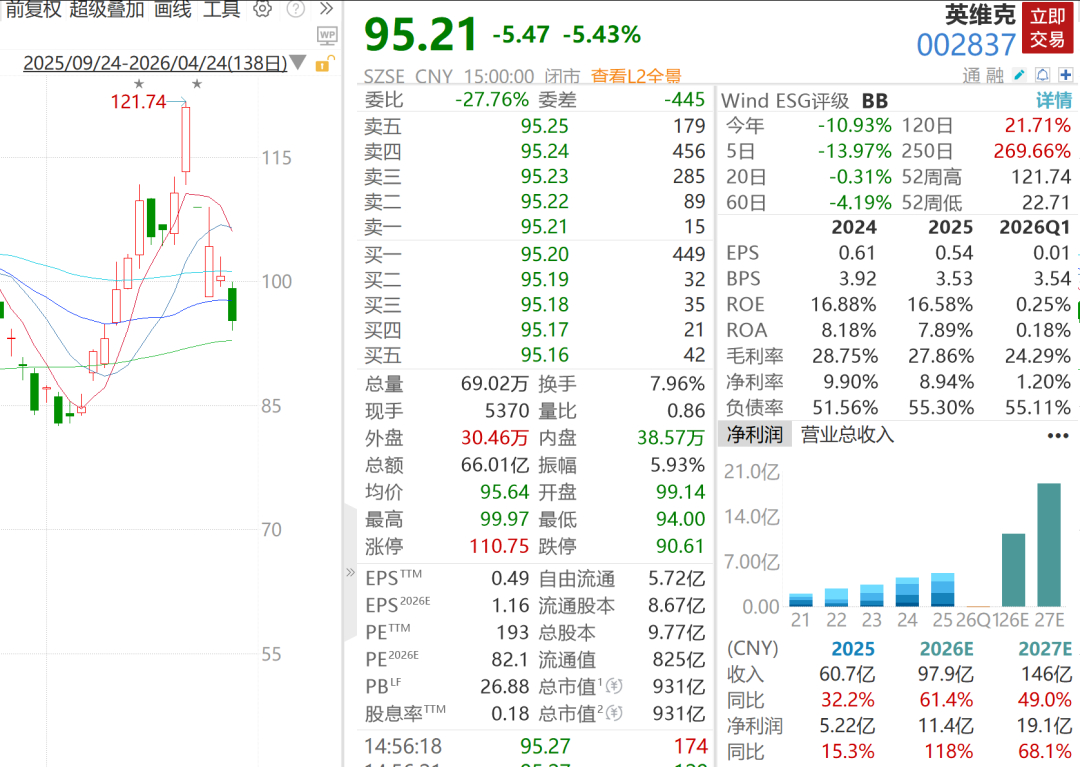The height and width of the screenshot is (767, 1080).
Task: Open the 超级叠加 overlay menu
Action: (107, 9)
